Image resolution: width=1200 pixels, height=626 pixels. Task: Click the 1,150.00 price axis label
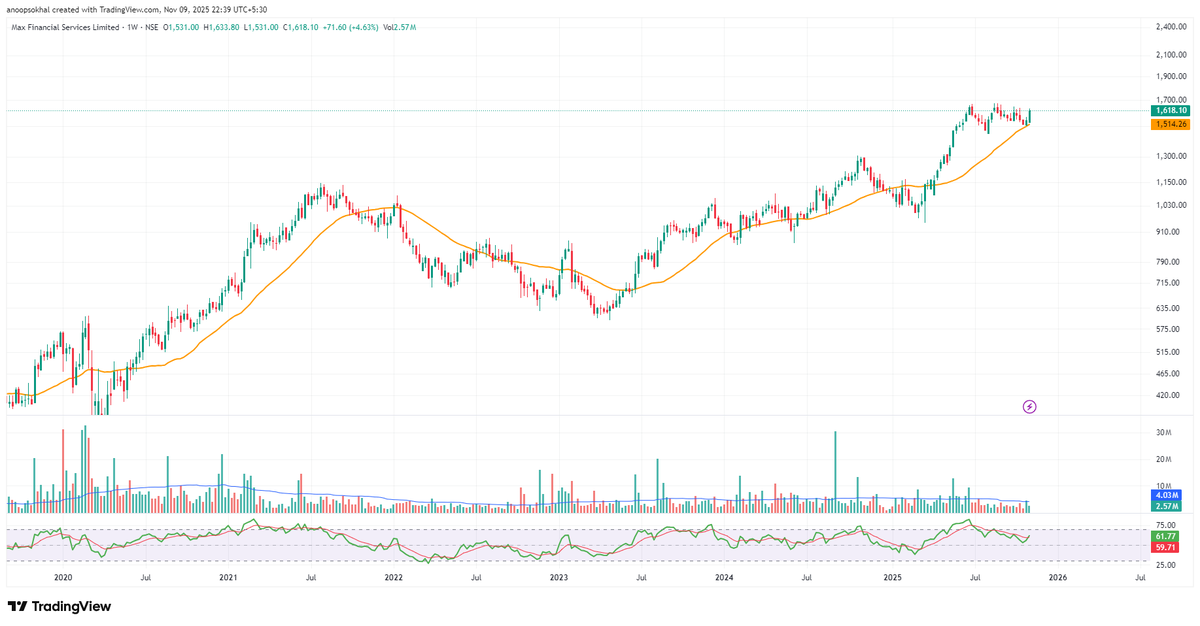click(1171, 181)
